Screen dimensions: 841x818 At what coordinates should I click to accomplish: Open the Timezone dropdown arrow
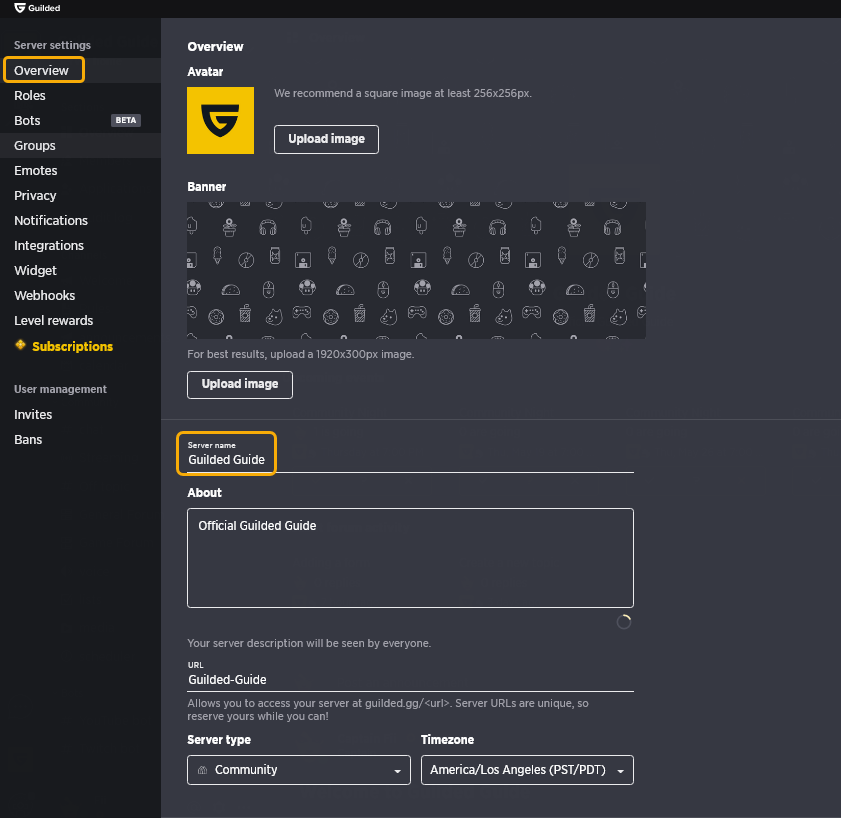coord(621,771)
